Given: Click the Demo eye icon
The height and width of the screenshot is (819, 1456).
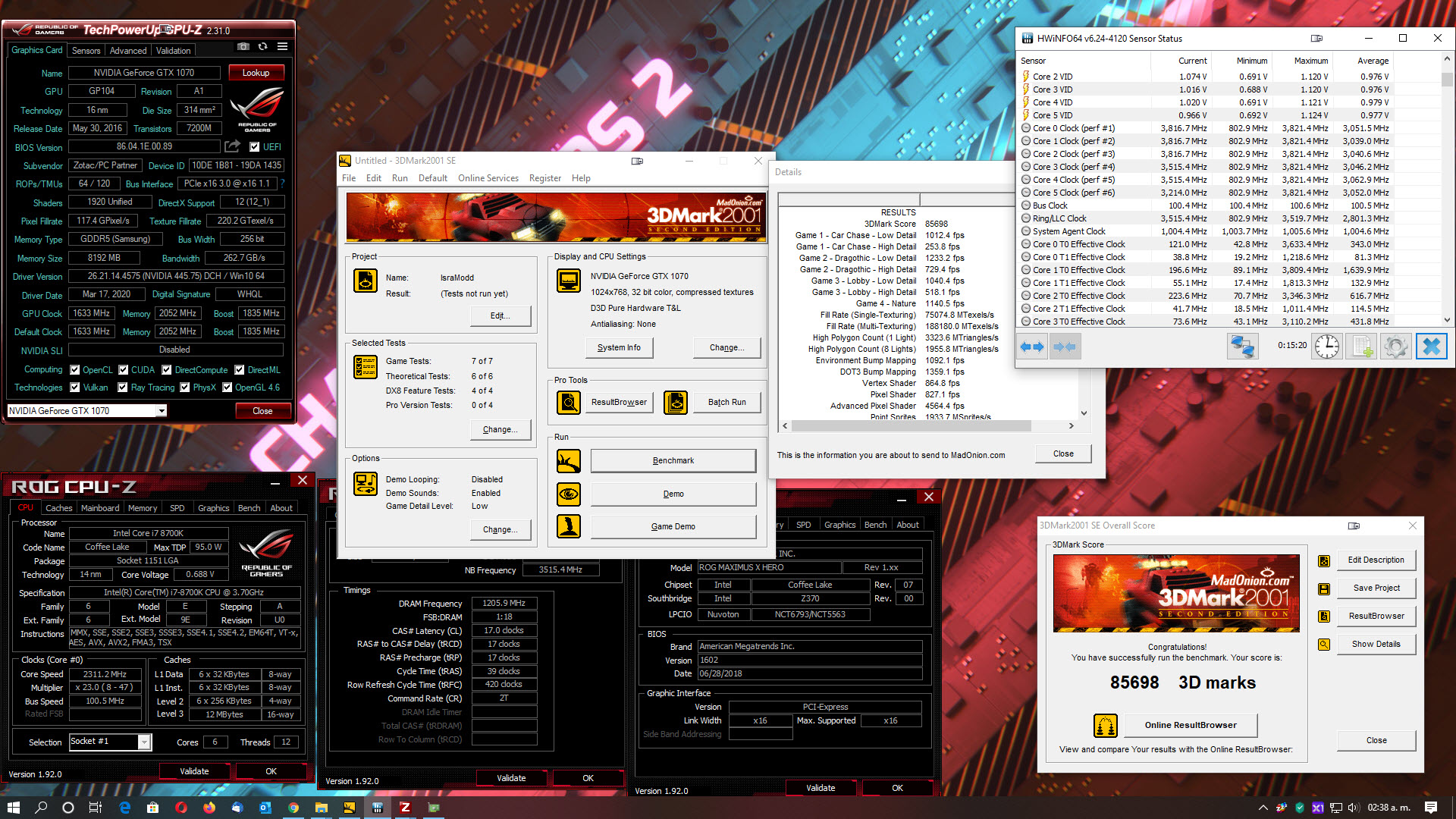Looking at the screenshot, I should (x=569, y=494).
